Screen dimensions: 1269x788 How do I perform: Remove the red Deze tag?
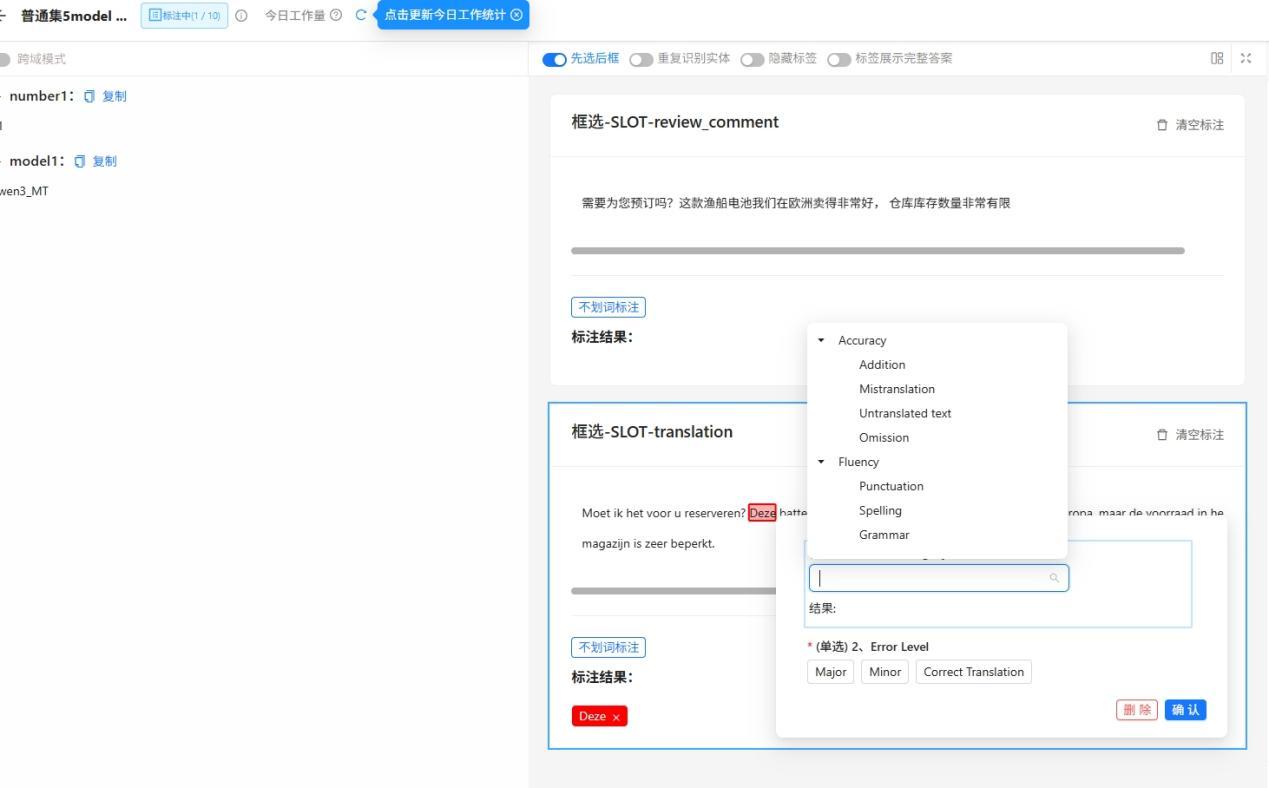pyautogui.click(x=616, y=717)
